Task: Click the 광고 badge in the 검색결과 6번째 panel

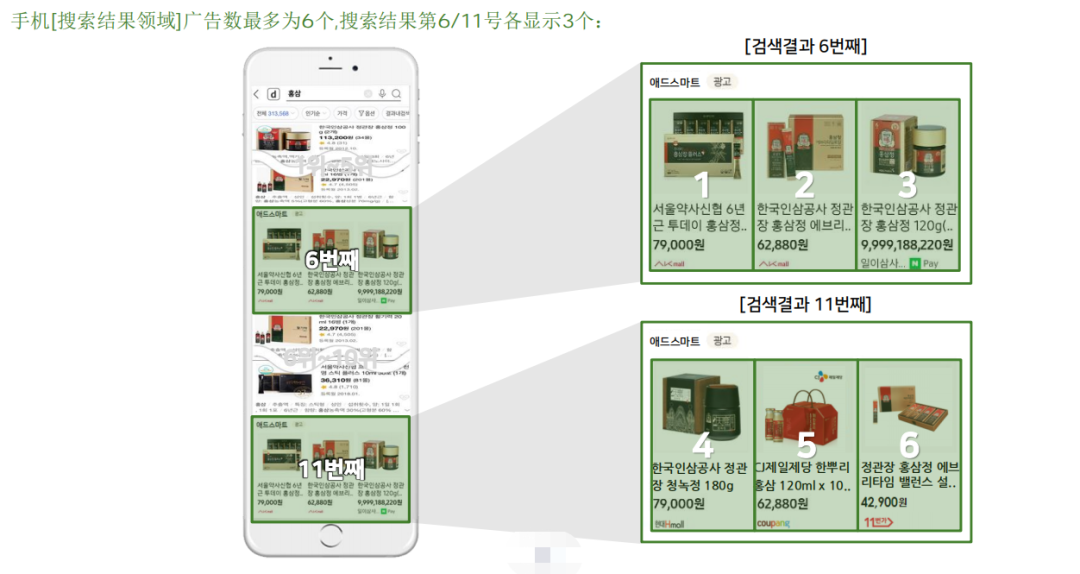Action: (x=722, y=82)
